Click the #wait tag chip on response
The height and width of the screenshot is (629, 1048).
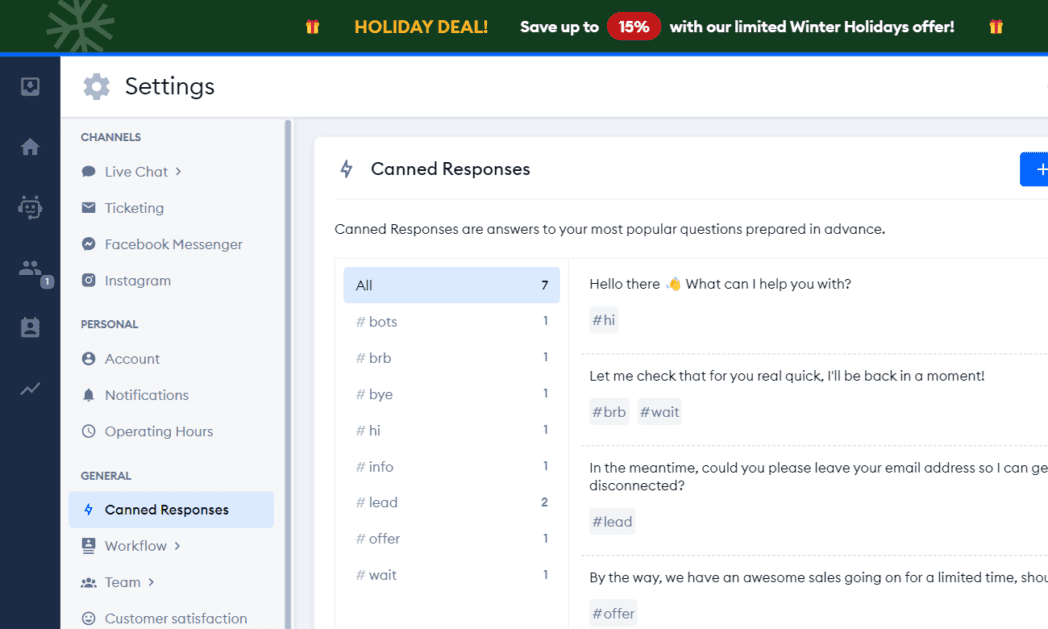(660, 412)
